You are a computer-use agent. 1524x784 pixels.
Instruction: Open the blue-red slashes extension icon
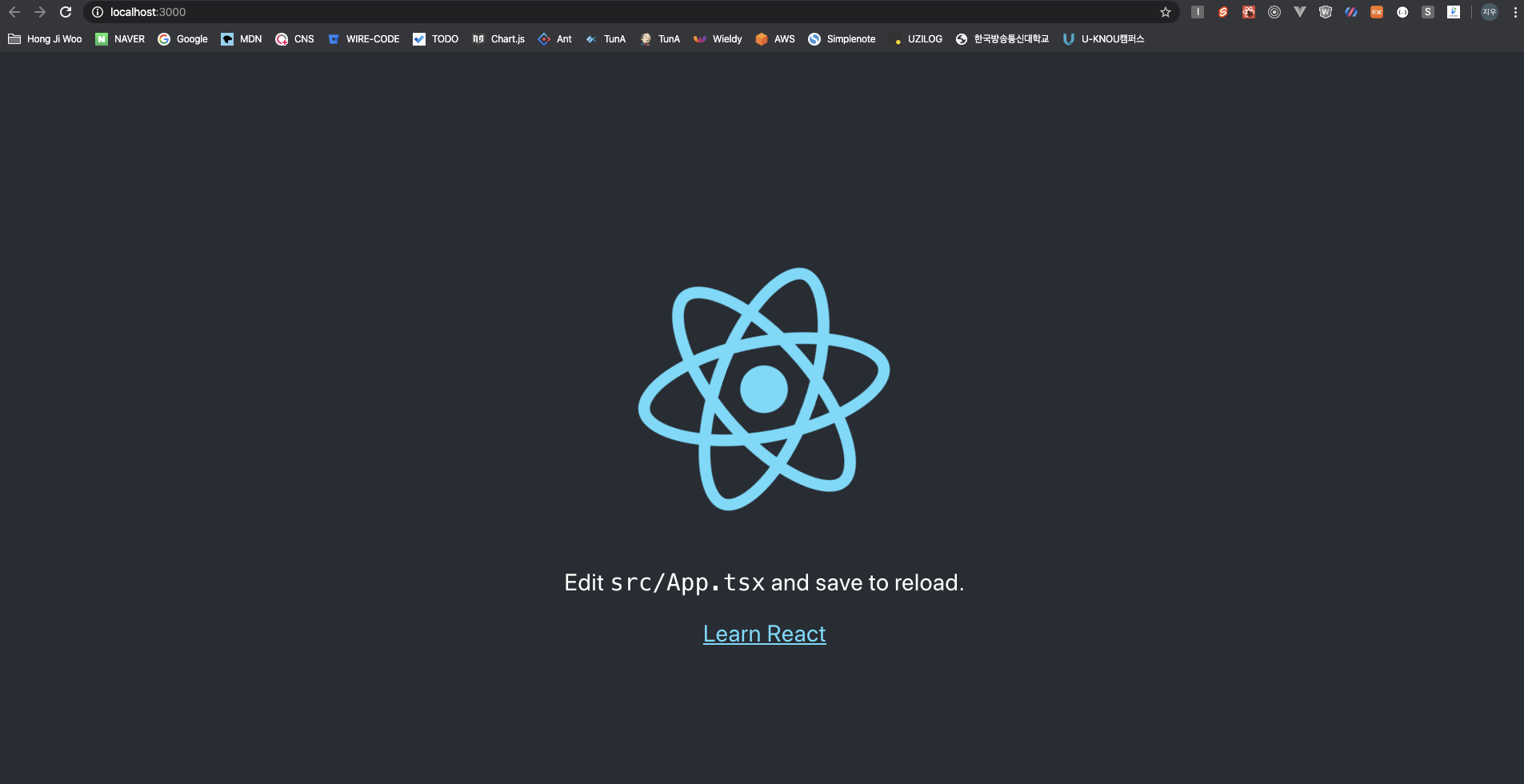pos(1351,12)
